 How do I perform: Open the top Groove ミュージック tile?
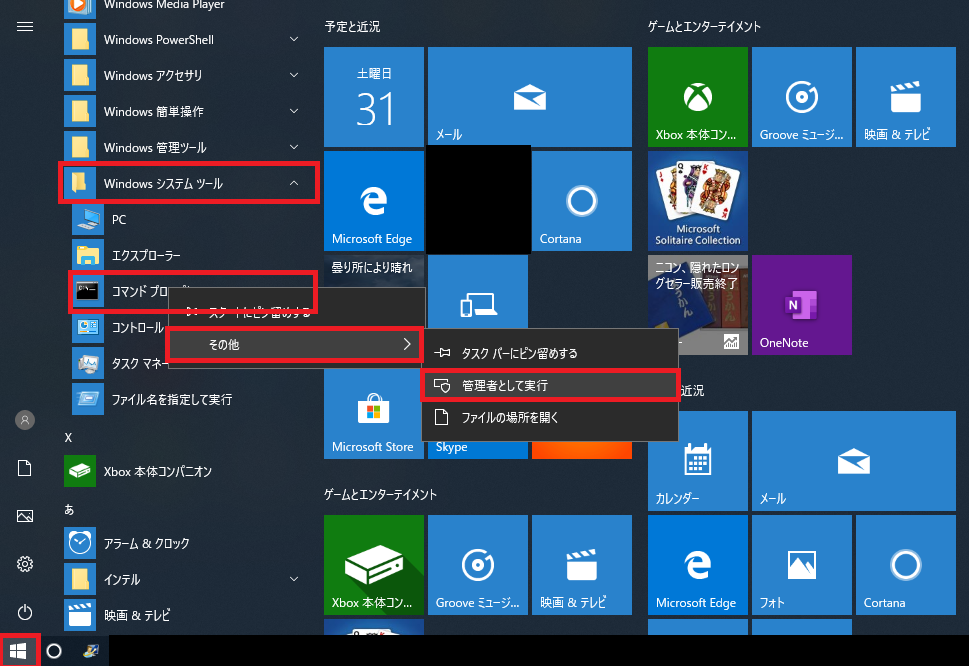(x=802, y=97)
